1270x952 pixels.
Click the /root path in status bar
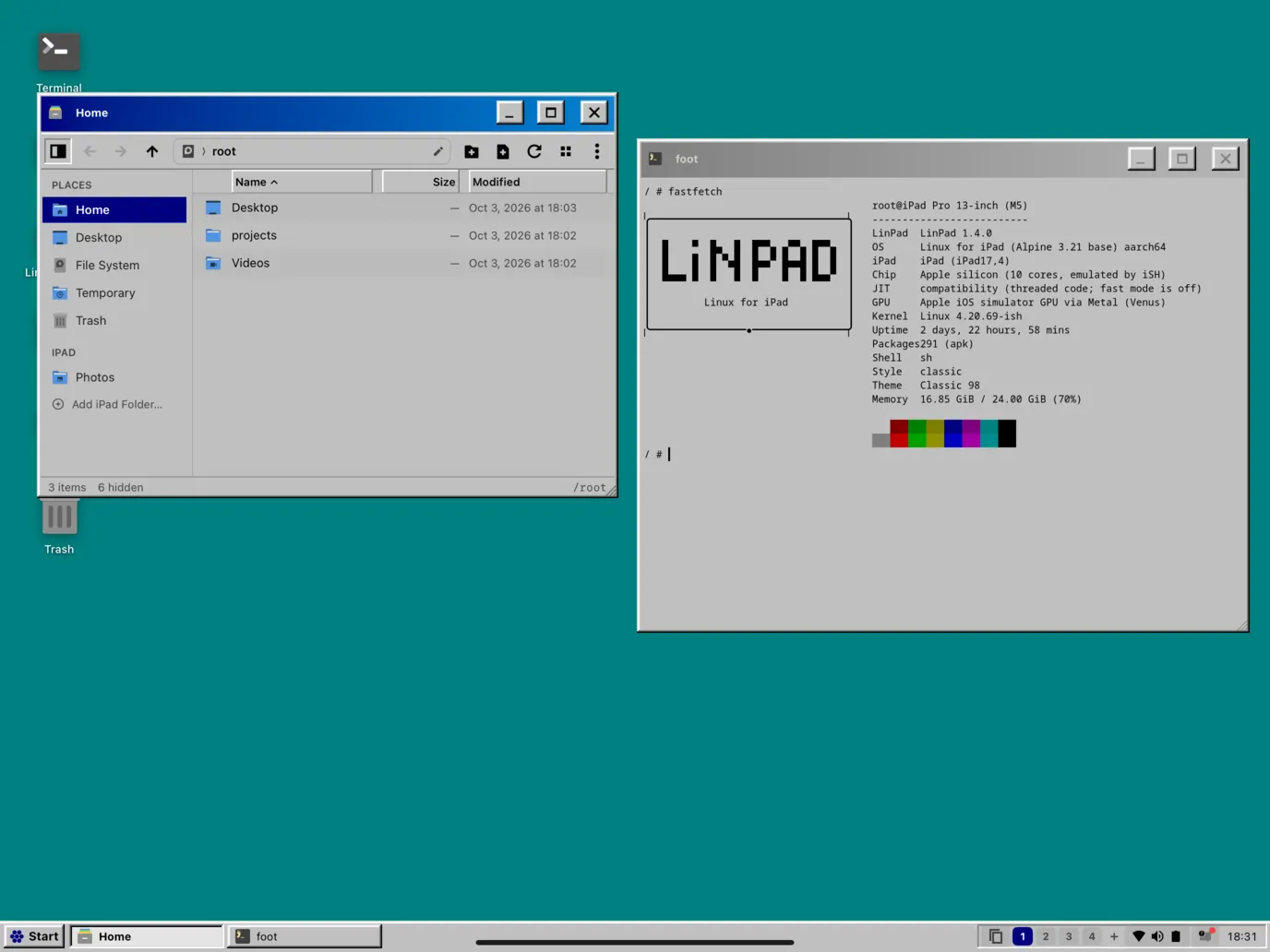click(590, 487)
